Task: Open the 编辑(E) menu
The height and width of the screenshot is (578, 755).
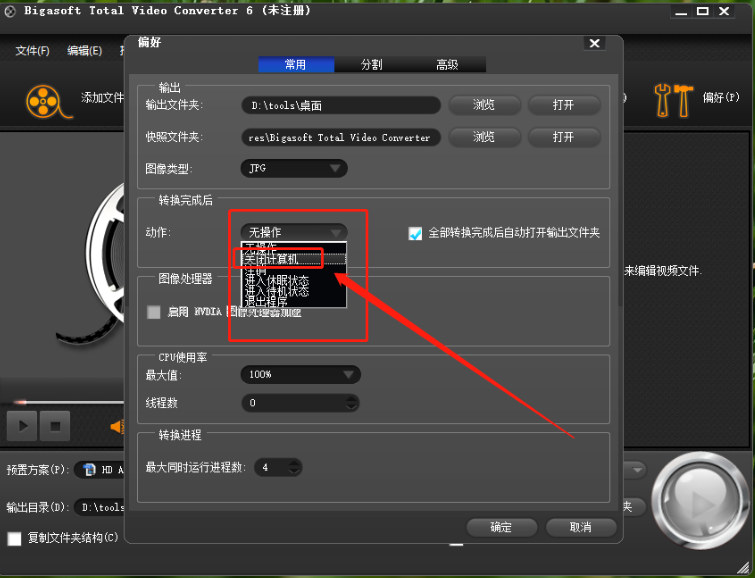Action: 84,51
